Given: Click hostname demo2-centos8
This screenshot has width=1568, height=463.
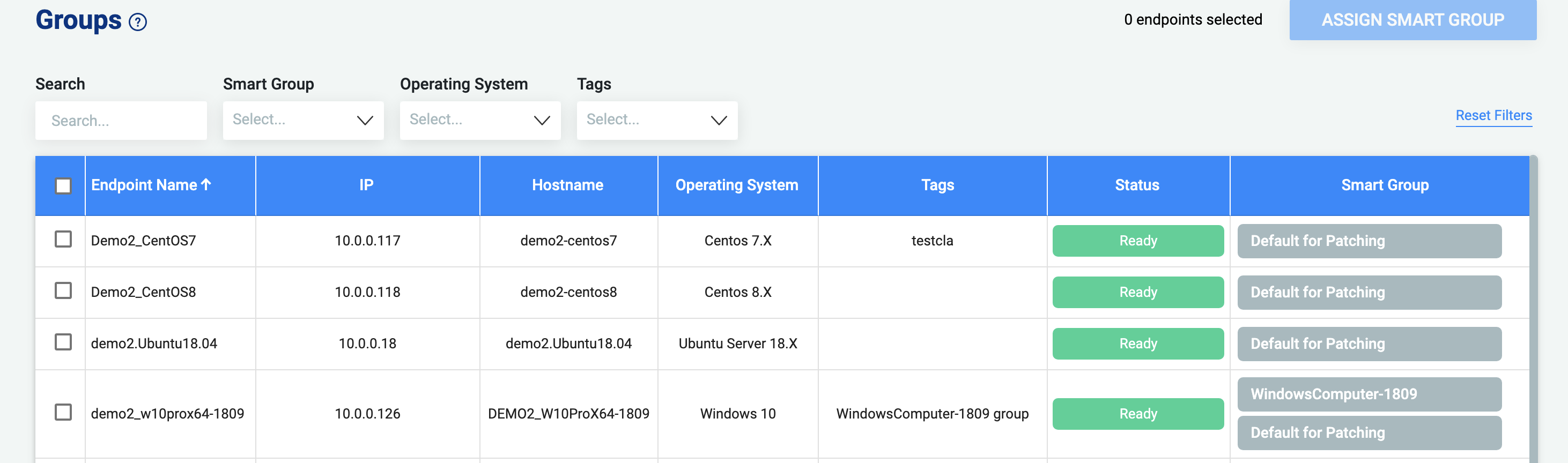Looking at the screenshot, I should coord(568,292).
